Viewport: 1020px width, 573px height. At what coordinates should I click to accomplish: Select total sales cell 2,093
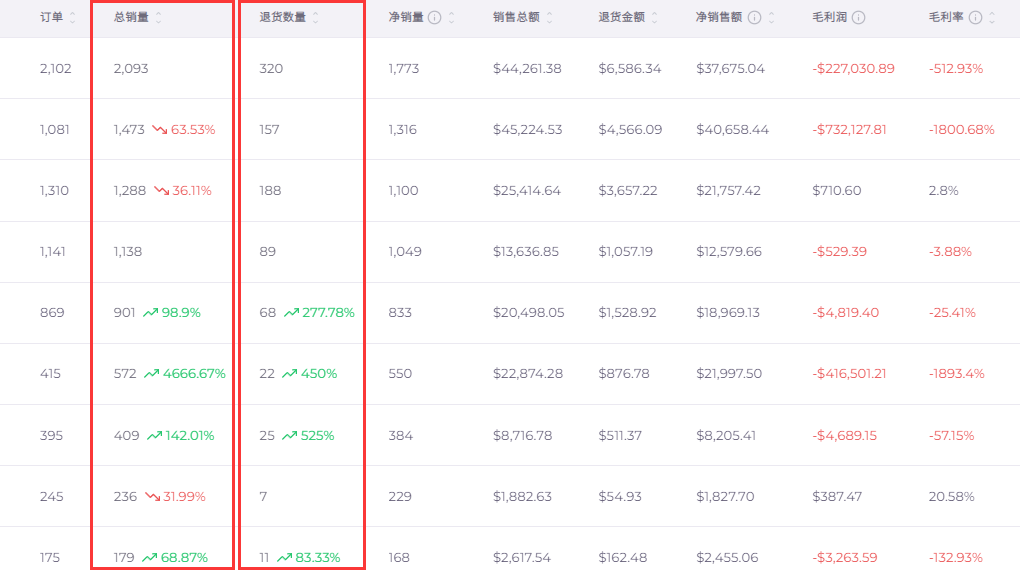click(131, 69)
